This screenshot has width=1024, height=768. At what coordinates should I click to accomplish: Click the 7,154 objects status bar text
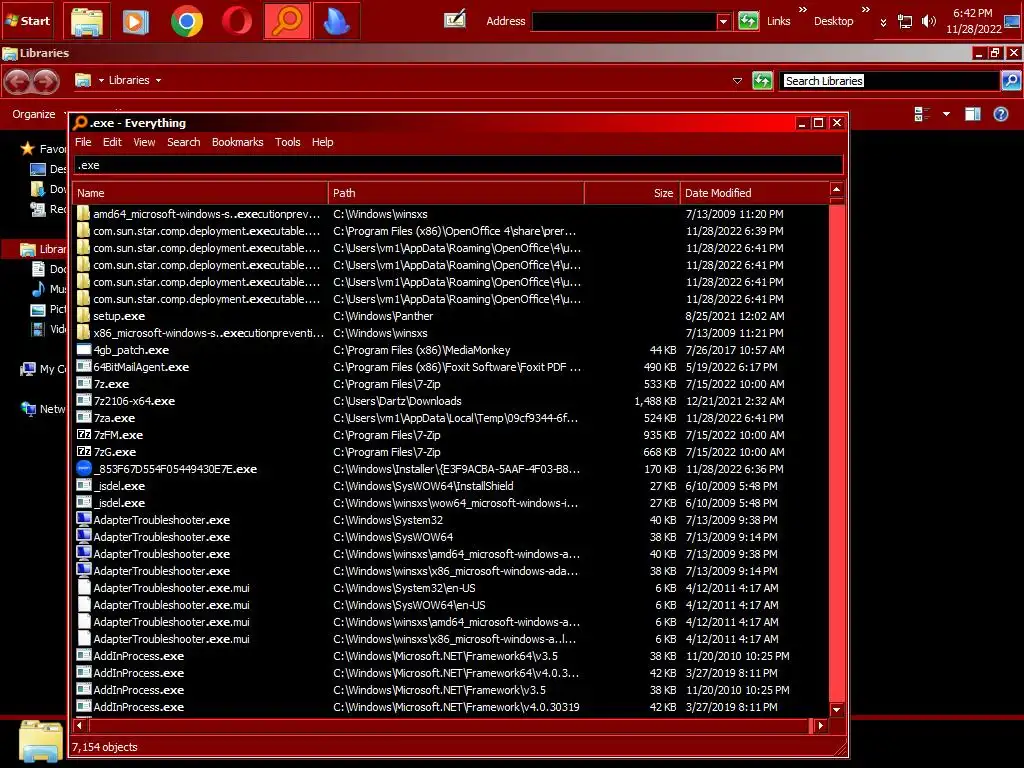[104, 746]
